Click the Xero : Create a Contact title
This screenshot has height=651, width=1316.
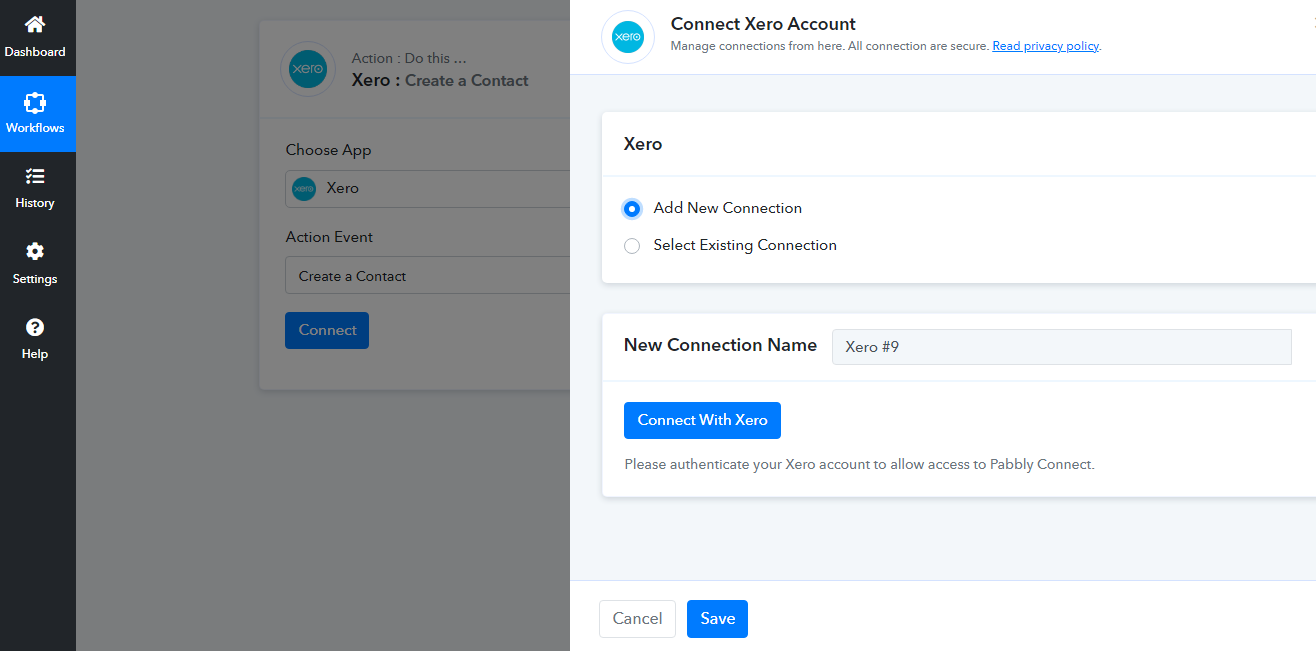click(440, 80)
